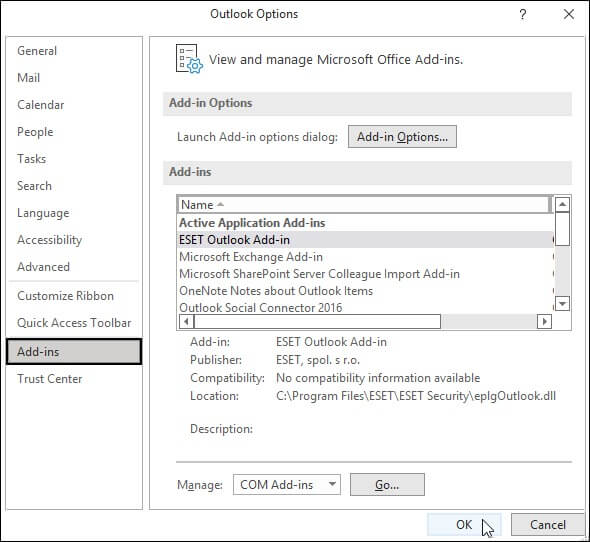This screenshot has width=590, height=542.
Task: Click the add-ins gear list icon
Action: coord(189,59)
